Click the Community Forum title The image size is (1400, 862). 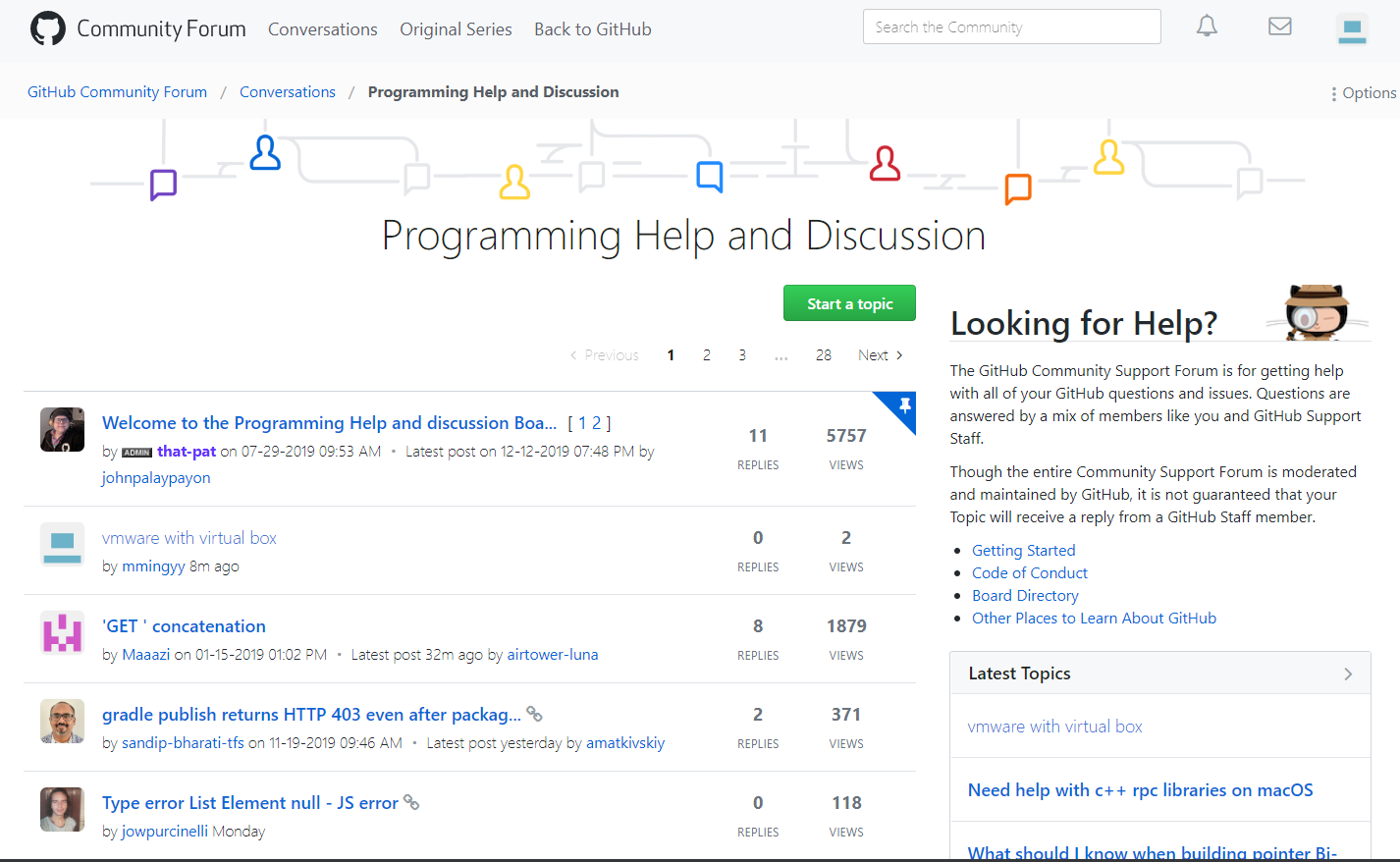pyautogui.click(x=161, y=28)
